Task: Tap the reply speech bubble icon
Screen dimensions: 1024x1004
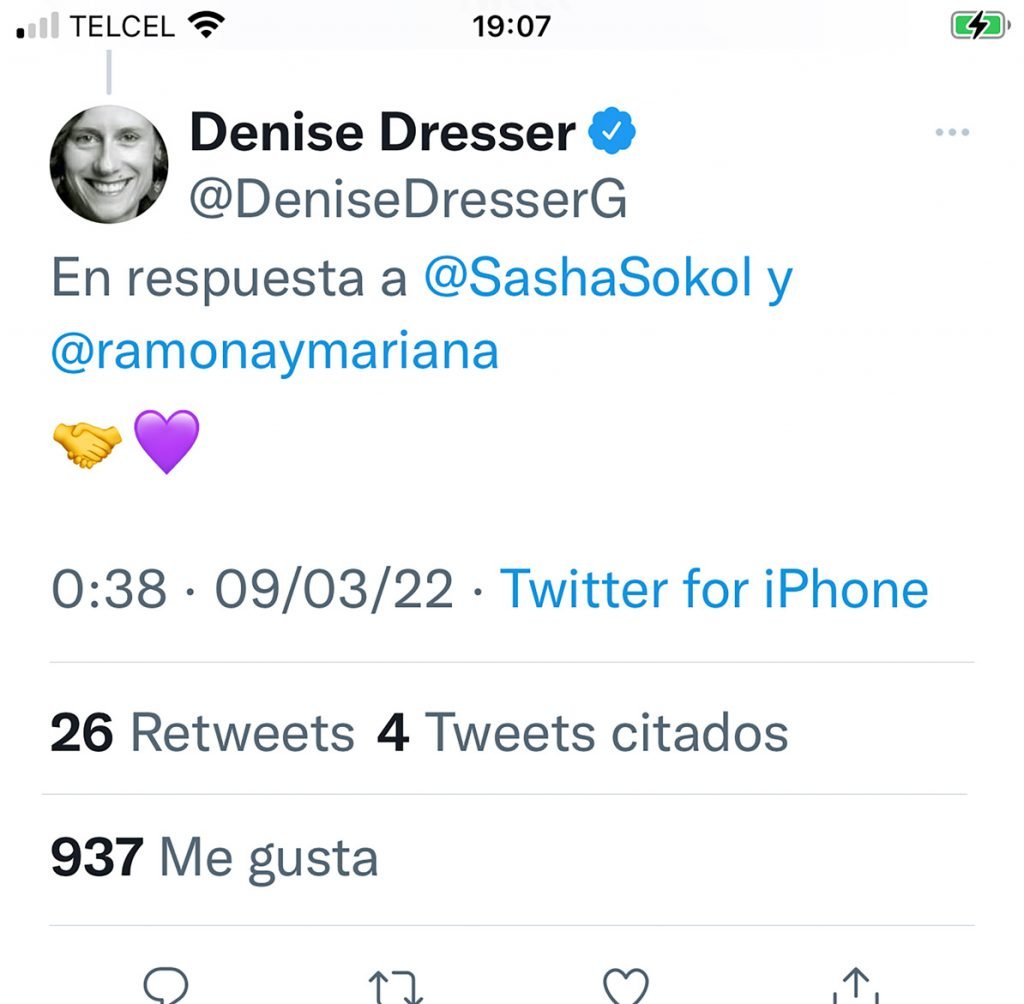Action: [x=165, y=984]
